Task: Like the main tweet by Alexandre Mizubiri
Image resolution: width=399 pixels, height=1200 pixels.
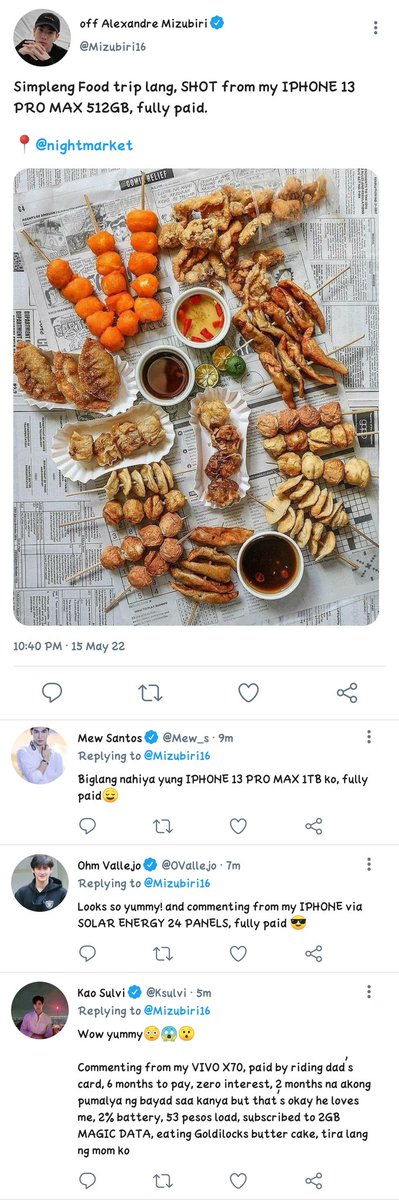Action: [248, 692]
